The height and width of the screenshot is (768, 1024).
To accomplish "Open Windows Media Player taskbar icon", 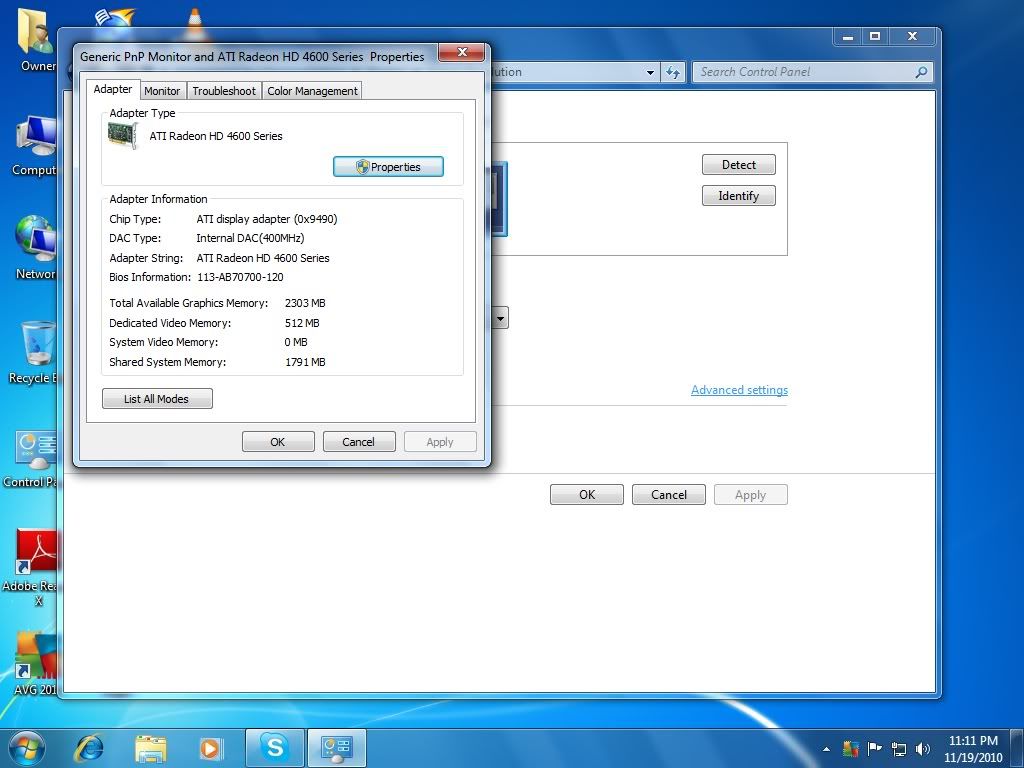I will tap(211, 748).
